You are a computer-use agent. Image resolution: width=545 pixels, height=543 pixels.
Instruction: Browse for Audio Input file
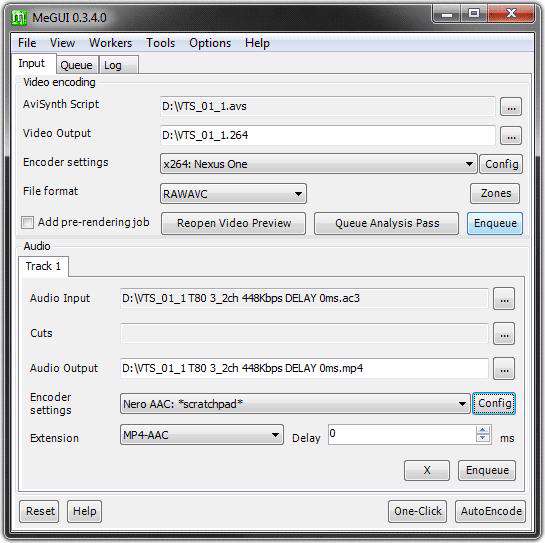[x=504, y=299]
